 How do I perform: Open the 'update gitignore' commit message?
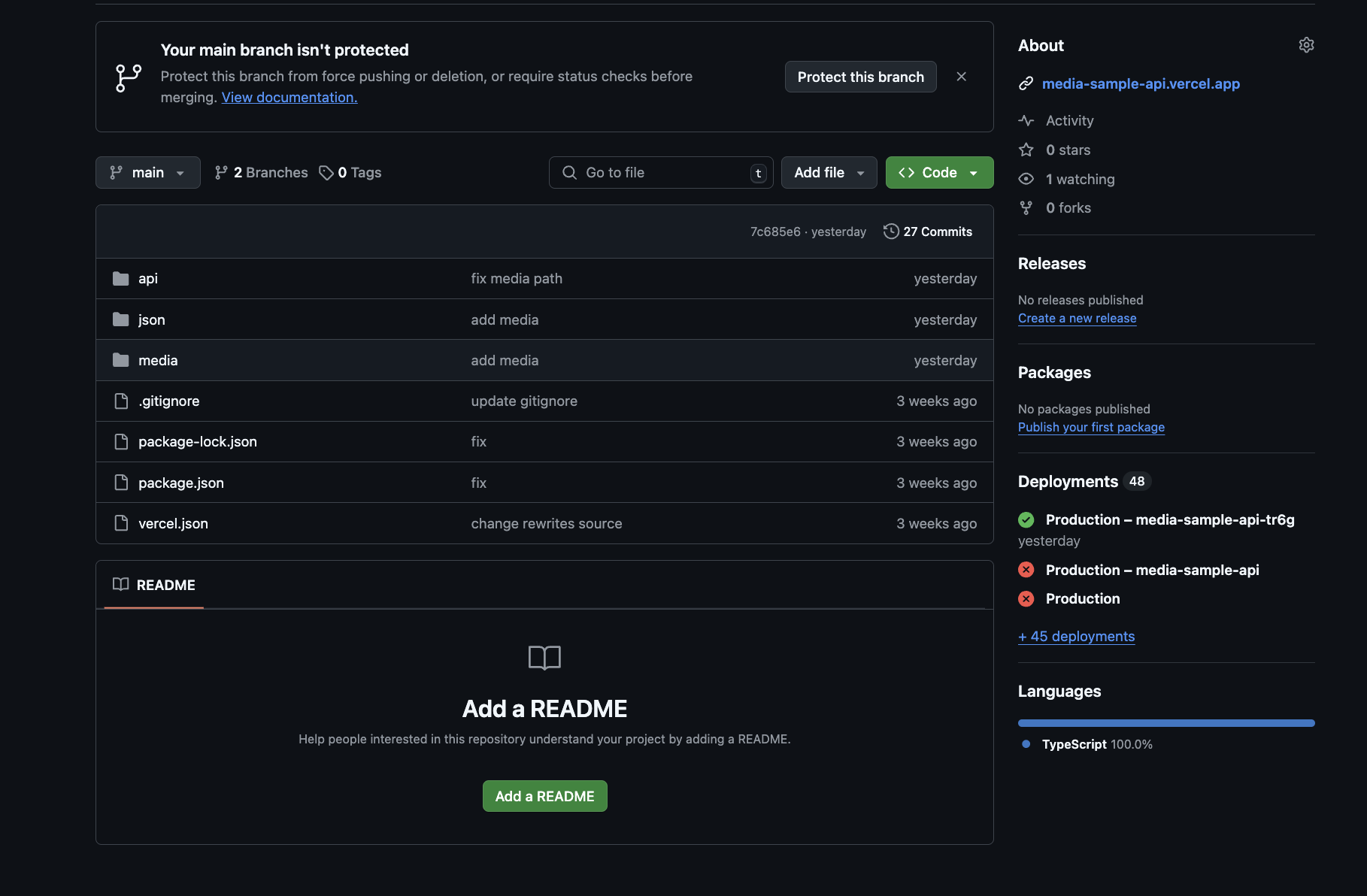coord(524,401)
